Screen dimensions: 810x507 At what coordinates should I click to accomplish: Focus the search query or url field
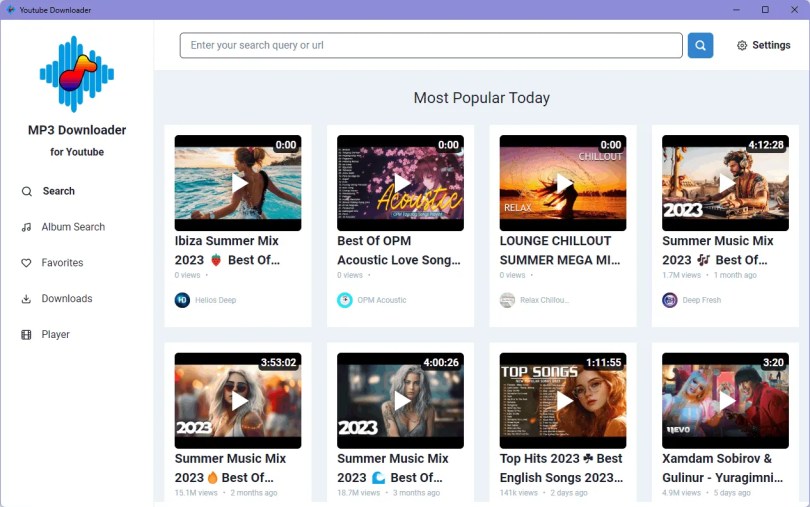click(x=431, y=45)
